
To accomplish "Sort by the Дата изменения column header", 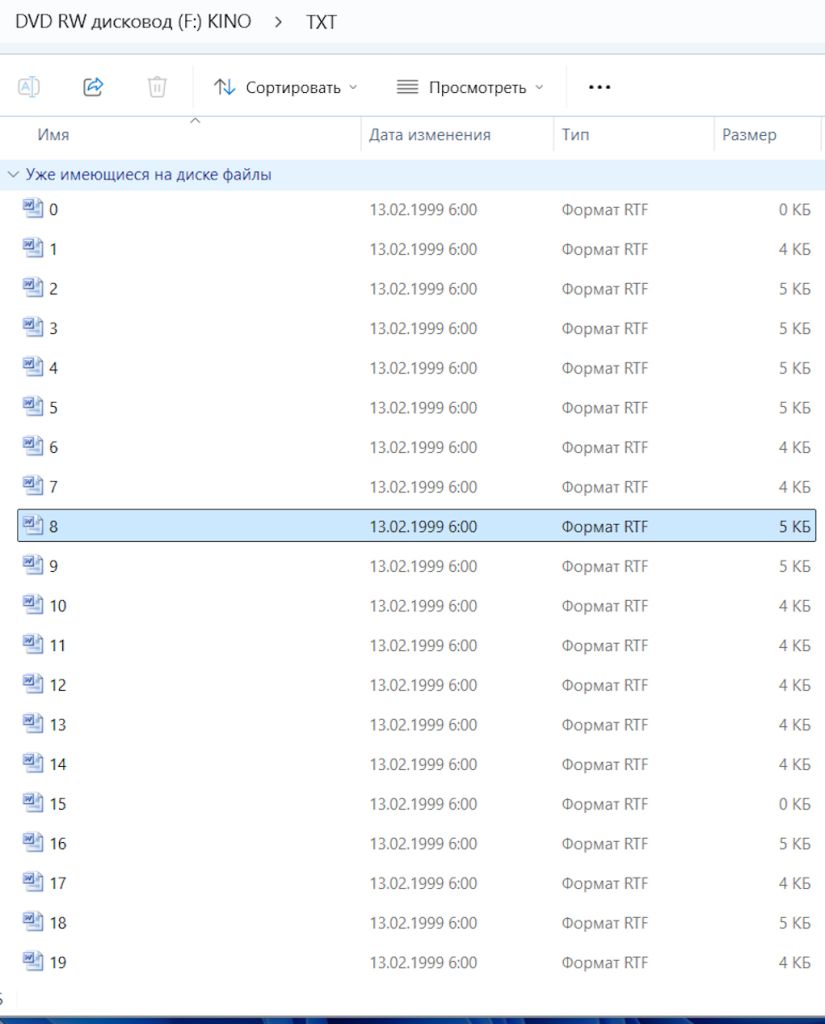I will click(430, 135).
